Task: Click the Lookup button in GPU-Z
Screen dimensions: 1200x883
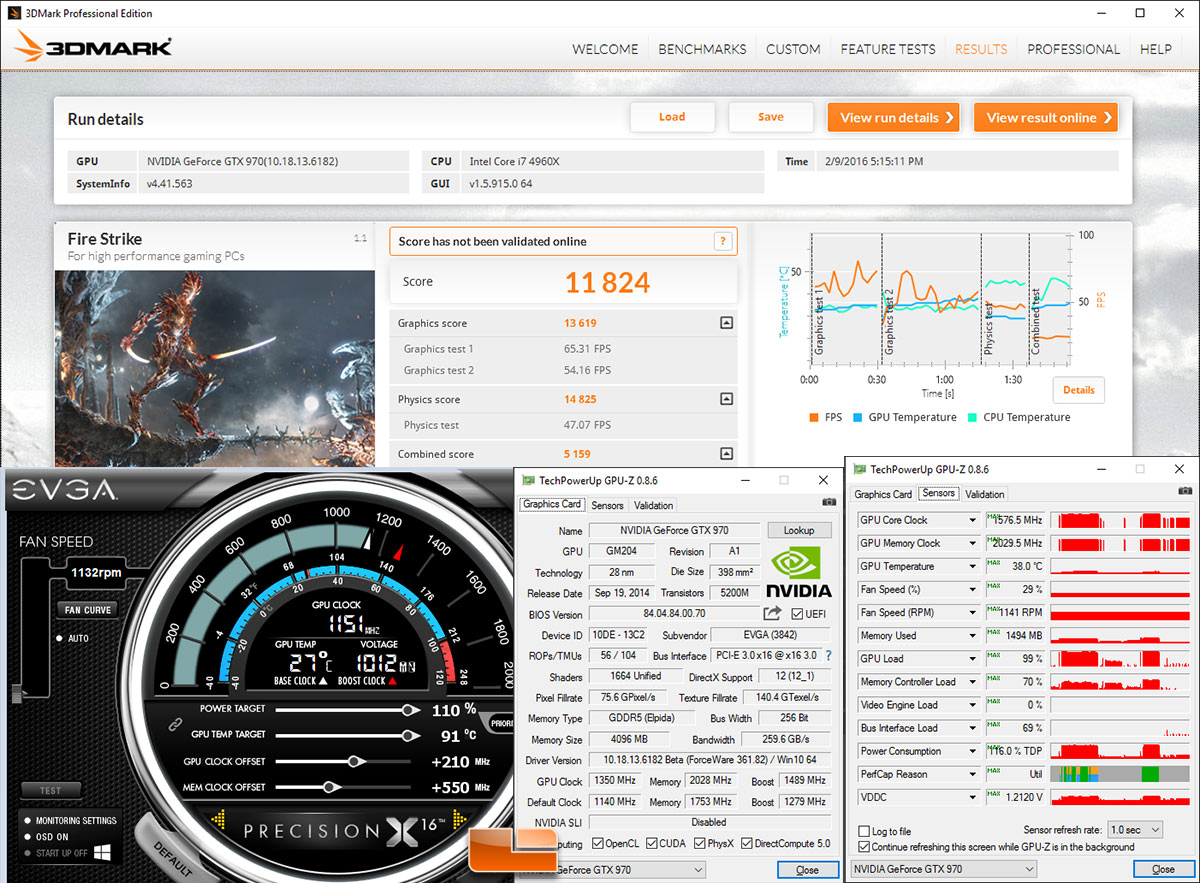Action: (x=799, y=530)
